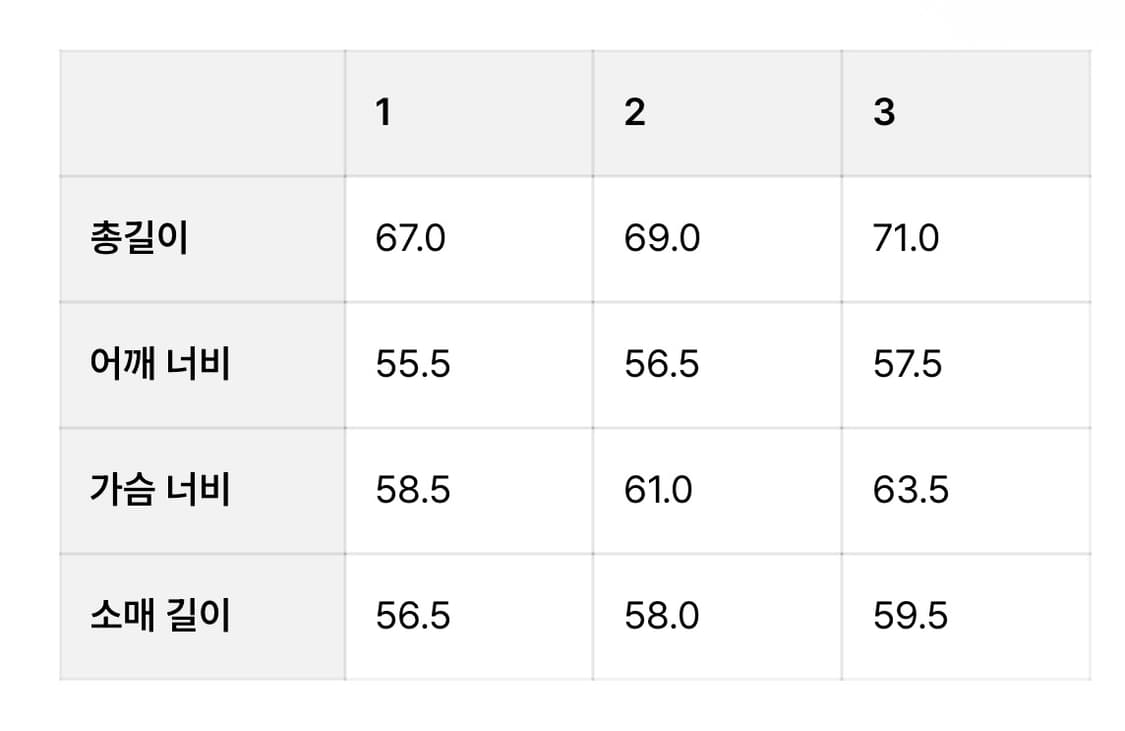
Task: Click the size 2 column header
Action: [x=635, y=113]
